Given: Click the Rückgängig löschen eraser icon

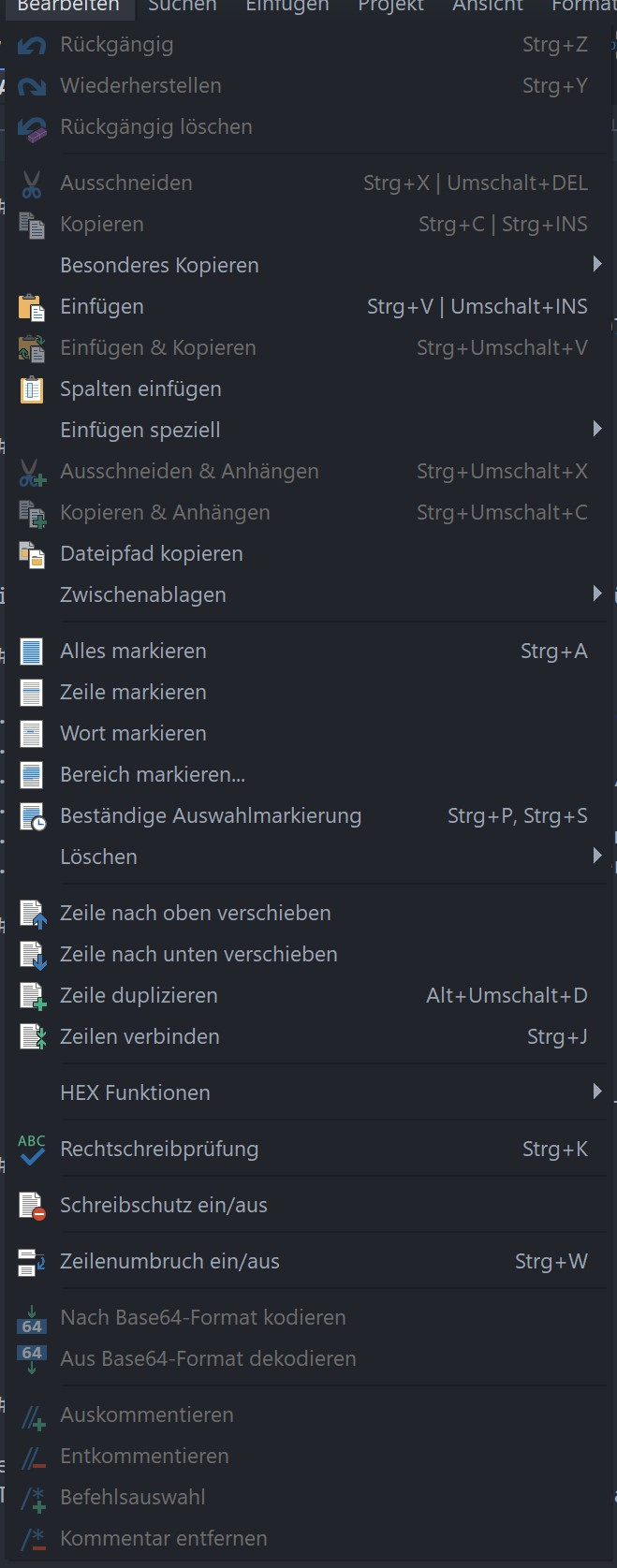Looking at the screenshot, I should click(32, 127).
